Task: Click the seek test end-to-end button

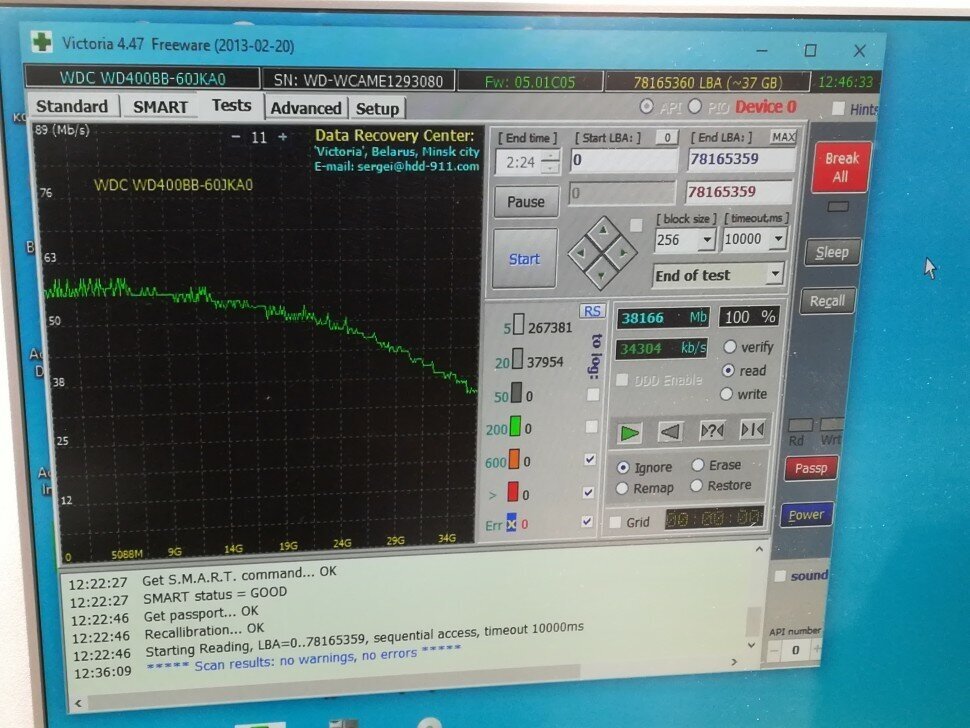Action: 752,429
